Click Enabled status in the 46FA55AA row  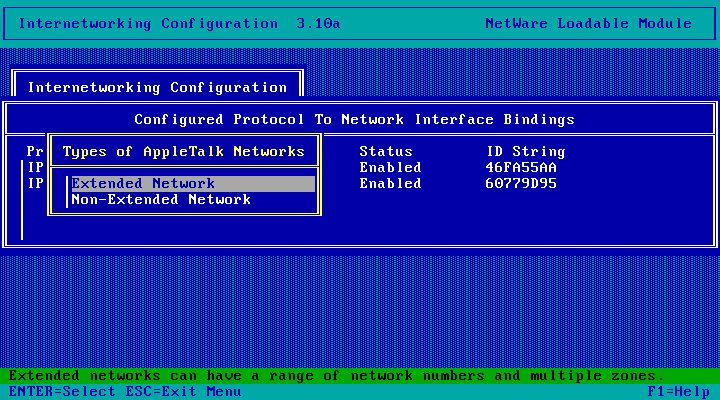point(390,168)
